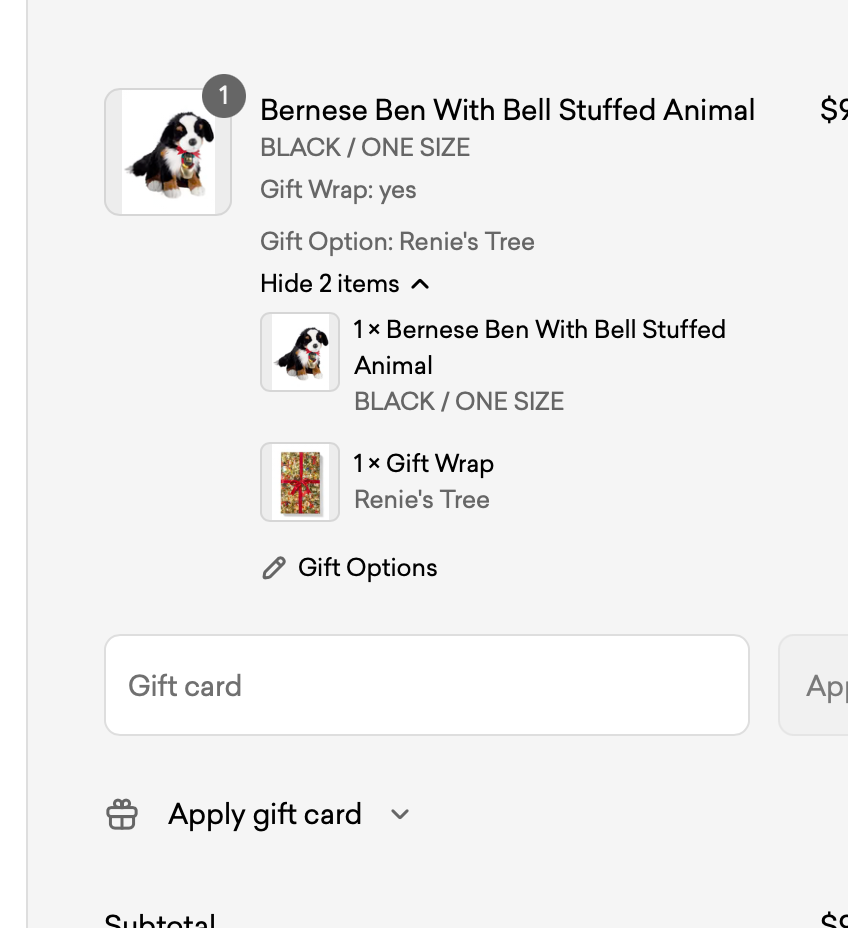848x928 pixels.
Task: Click the Bernese Ben With Bell product title
Action: (507, 110)
